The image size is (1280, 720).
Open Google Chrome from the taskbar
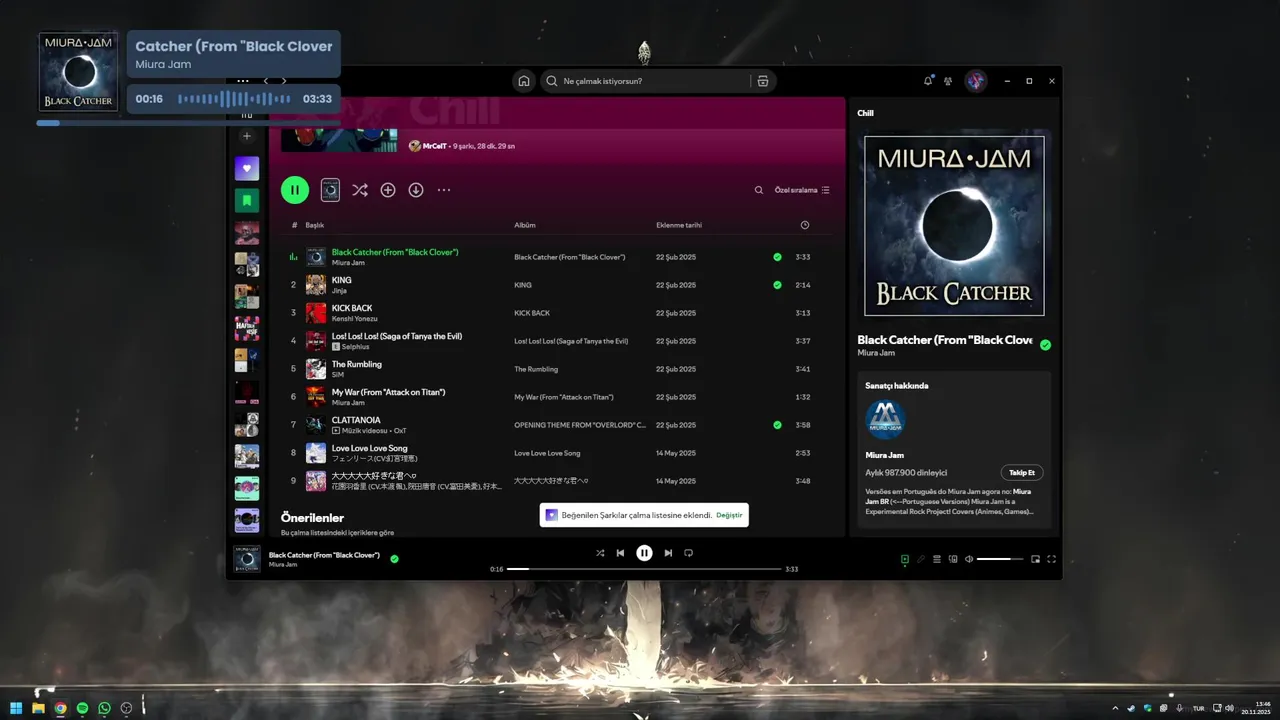60,708
